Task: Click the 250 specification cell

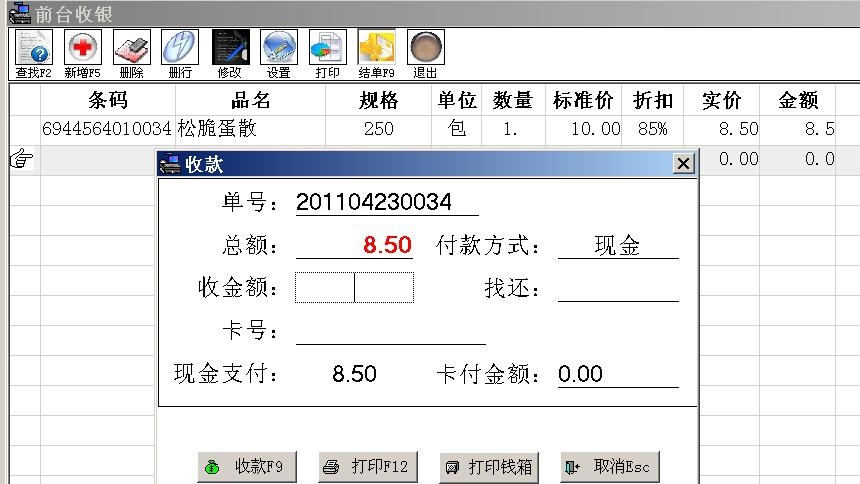Action: (x=378, y=128)
